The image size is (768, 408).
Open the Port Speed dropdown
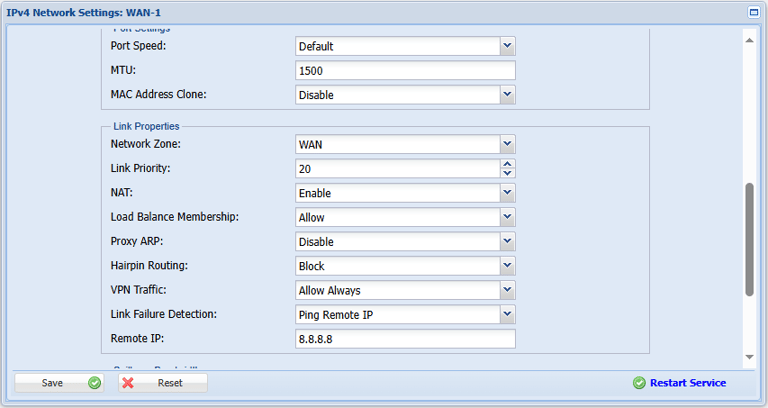coord(507,46)
